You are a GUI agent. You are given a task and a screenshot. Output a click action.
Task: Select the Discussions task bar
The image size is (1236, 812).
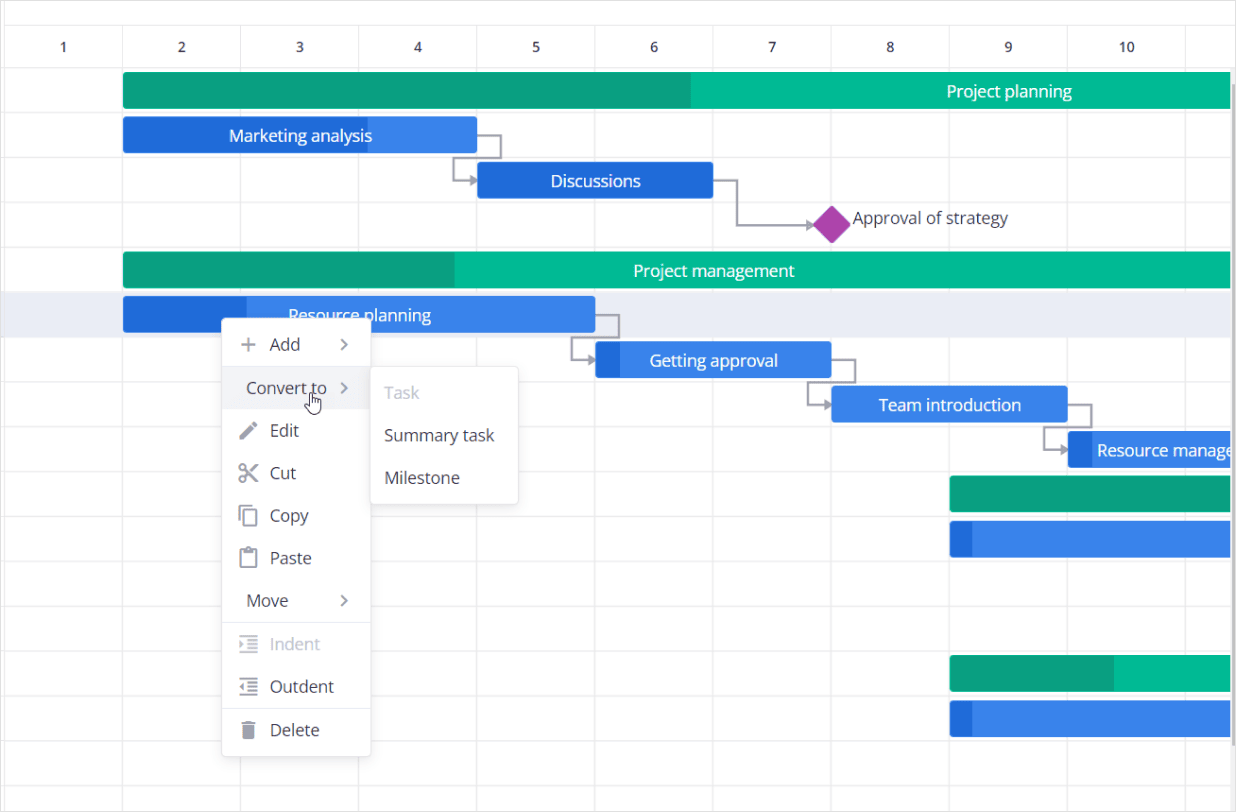[595, 180]
